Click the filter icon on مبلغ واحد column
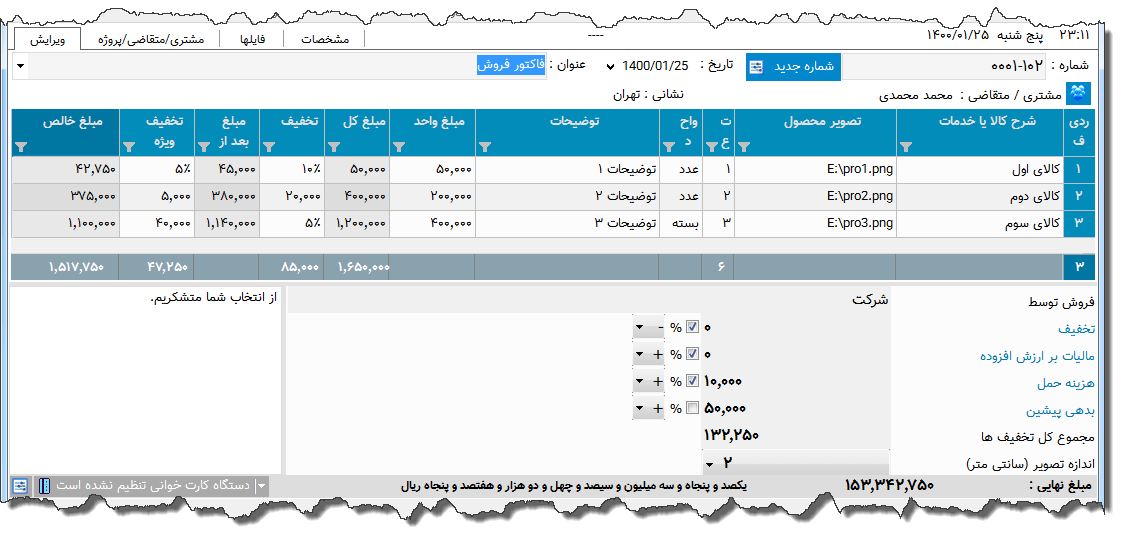 click(400, 146)
